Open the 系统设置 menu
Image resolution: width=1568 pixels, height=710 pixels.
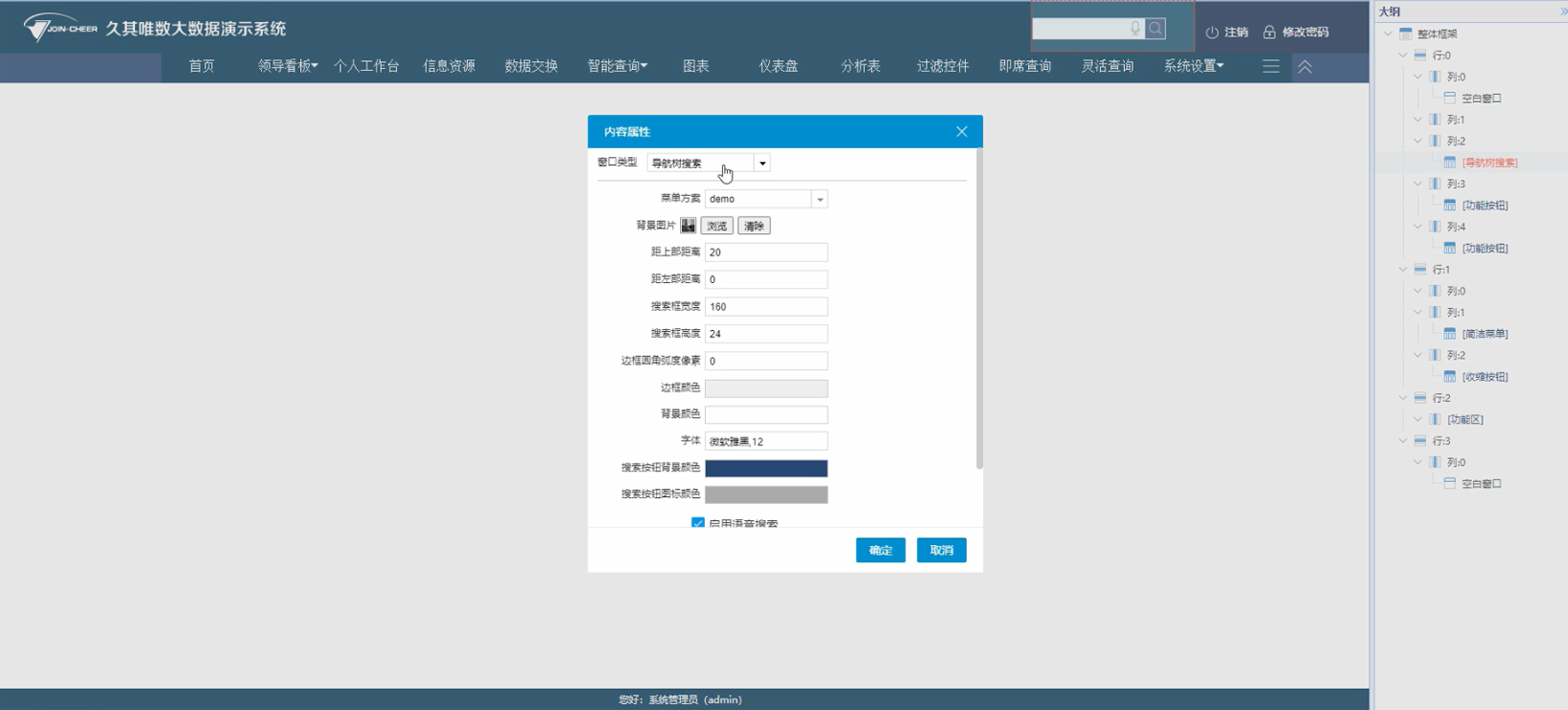coord(1193,66)
